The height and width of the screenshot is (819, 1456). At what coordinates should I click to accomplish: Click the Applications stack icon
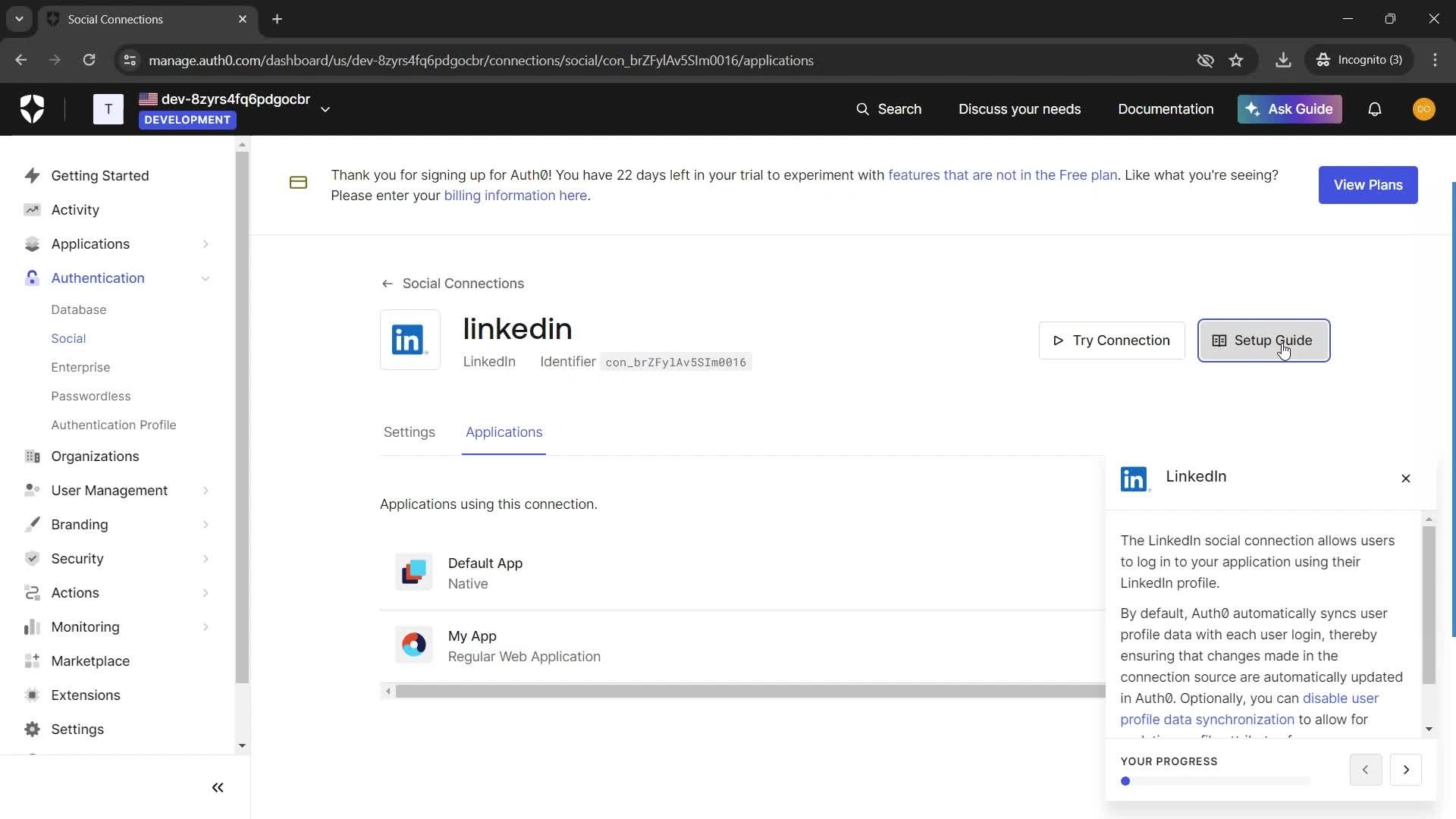(32, 244)
